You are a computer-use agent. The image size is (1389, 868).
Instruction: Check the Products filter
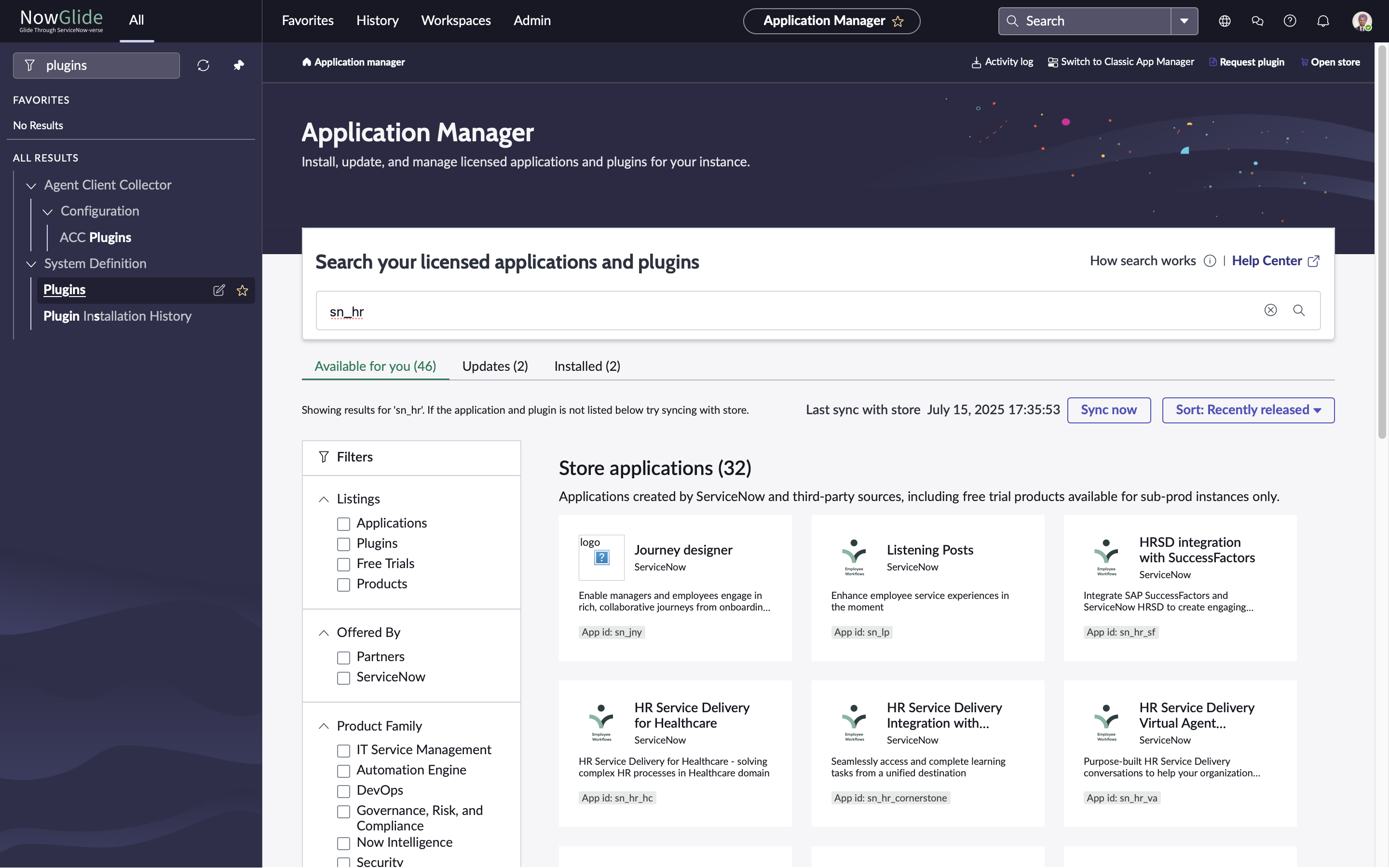click(343, 584)
